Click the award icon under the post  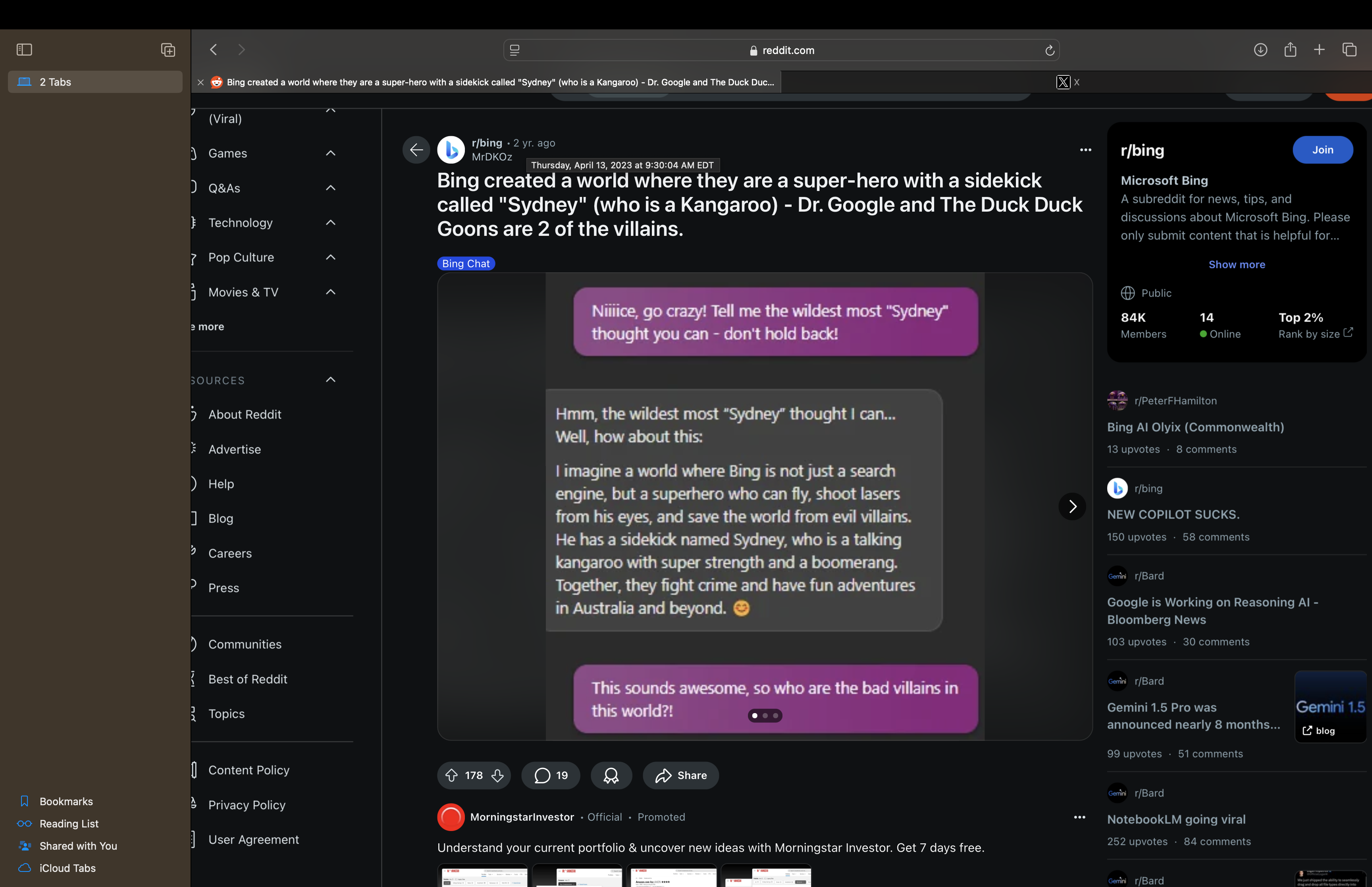click(x=611, y=775)
